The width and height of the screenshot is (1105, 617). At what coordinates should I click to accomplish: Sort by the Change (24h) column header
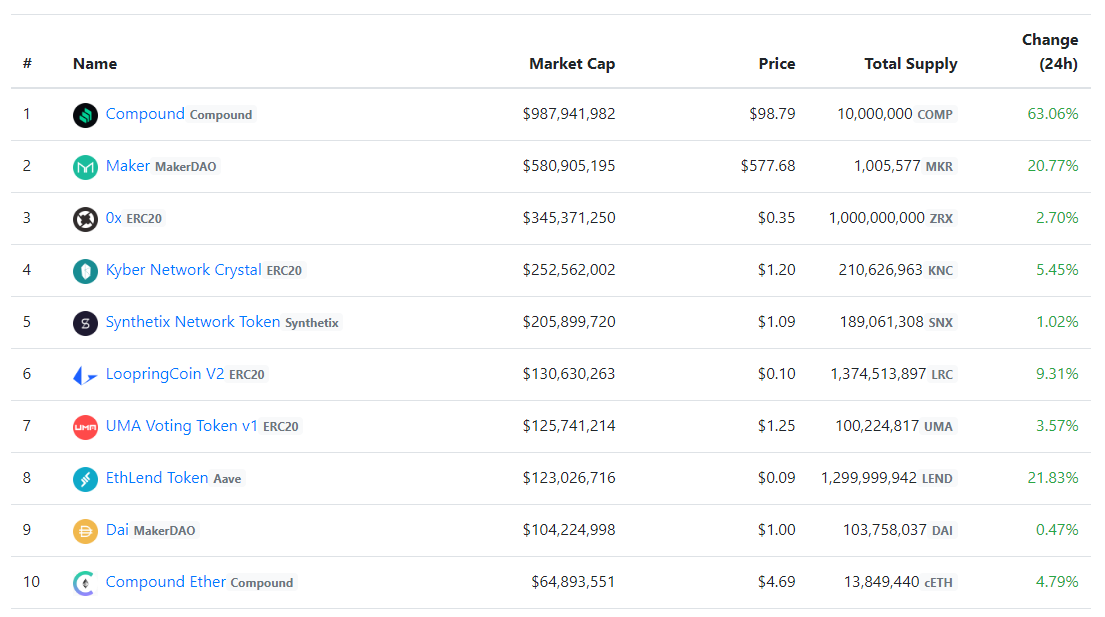[x=1050, y=51]
